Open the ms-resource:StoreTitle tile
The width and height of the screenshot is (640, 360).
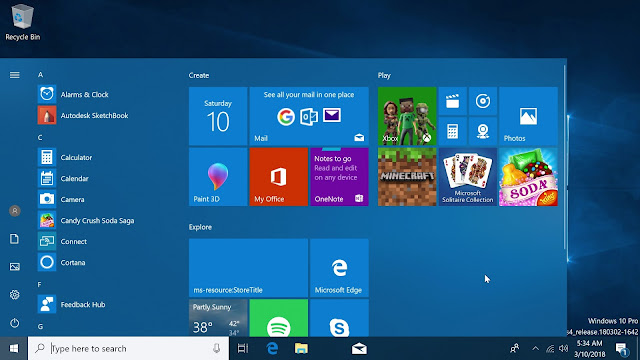pyautogui.click(x=249, y=268)
